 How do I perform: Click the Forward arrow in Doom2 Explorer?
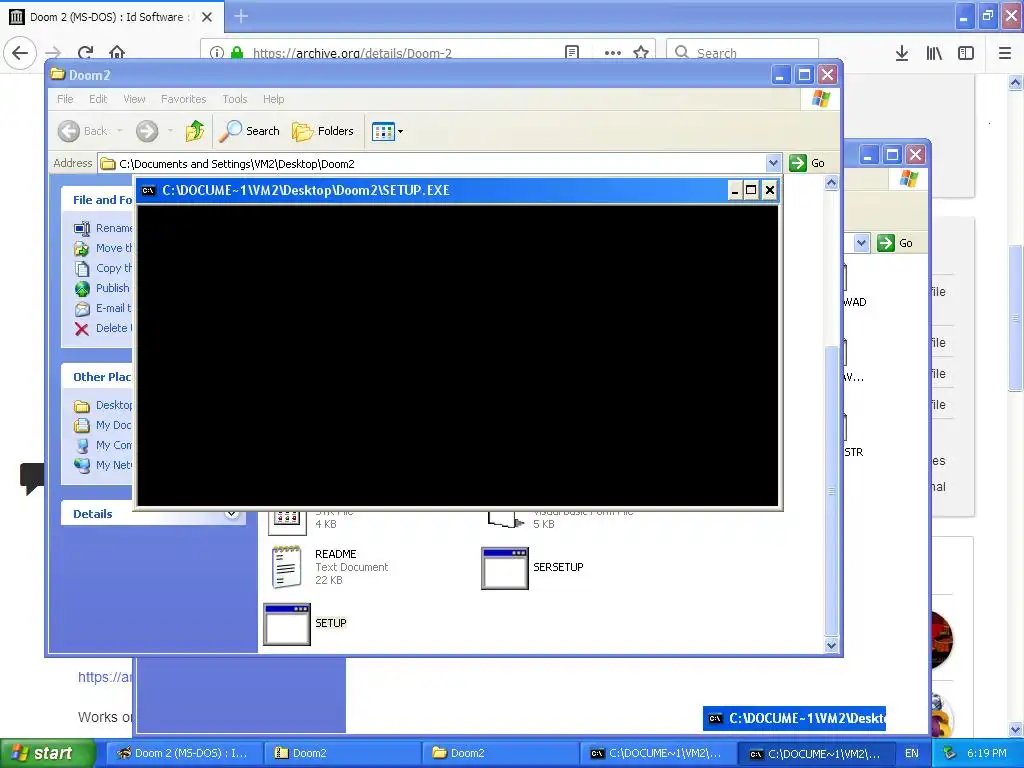[147, 131]
